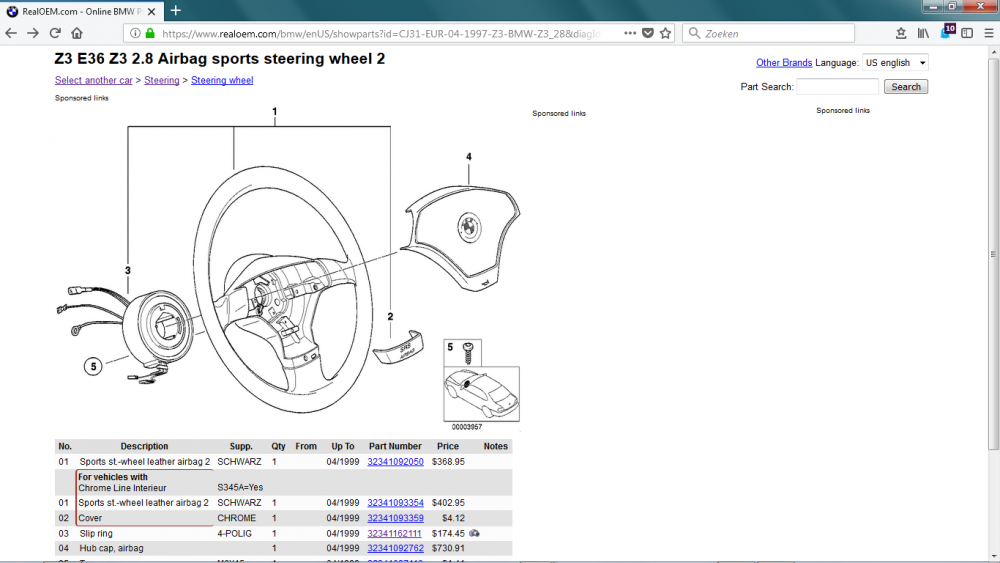Screen dimensions: 1000x563
Task: Focus the Zoeken search box
Action: coord(768,33)
